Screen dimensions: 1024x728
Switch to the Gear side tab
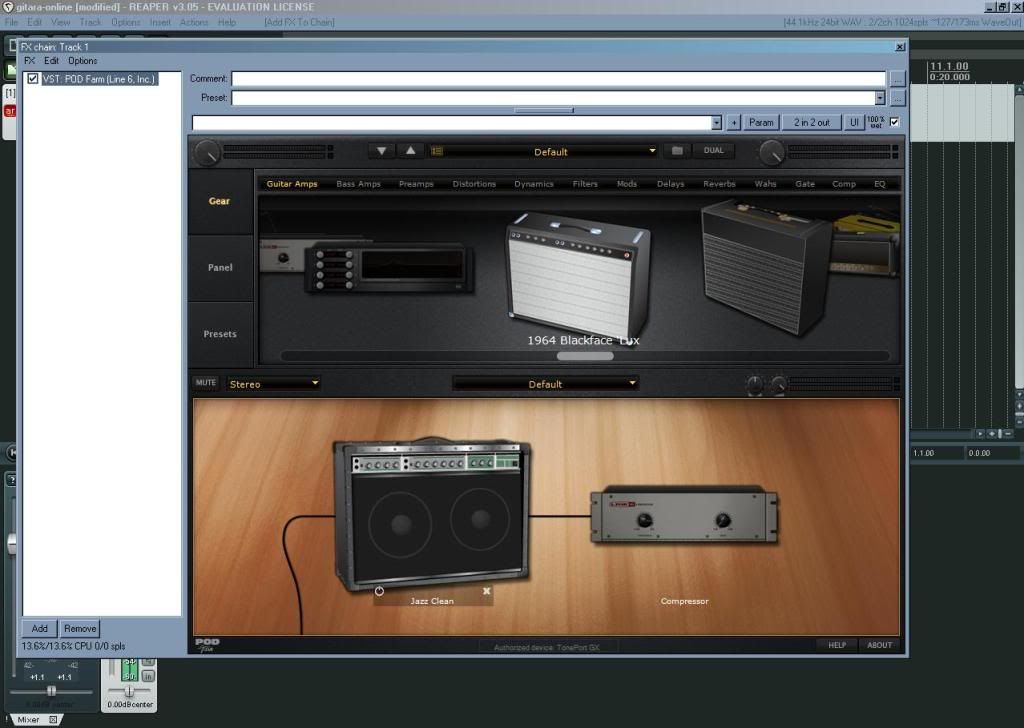tap(219, 201)
